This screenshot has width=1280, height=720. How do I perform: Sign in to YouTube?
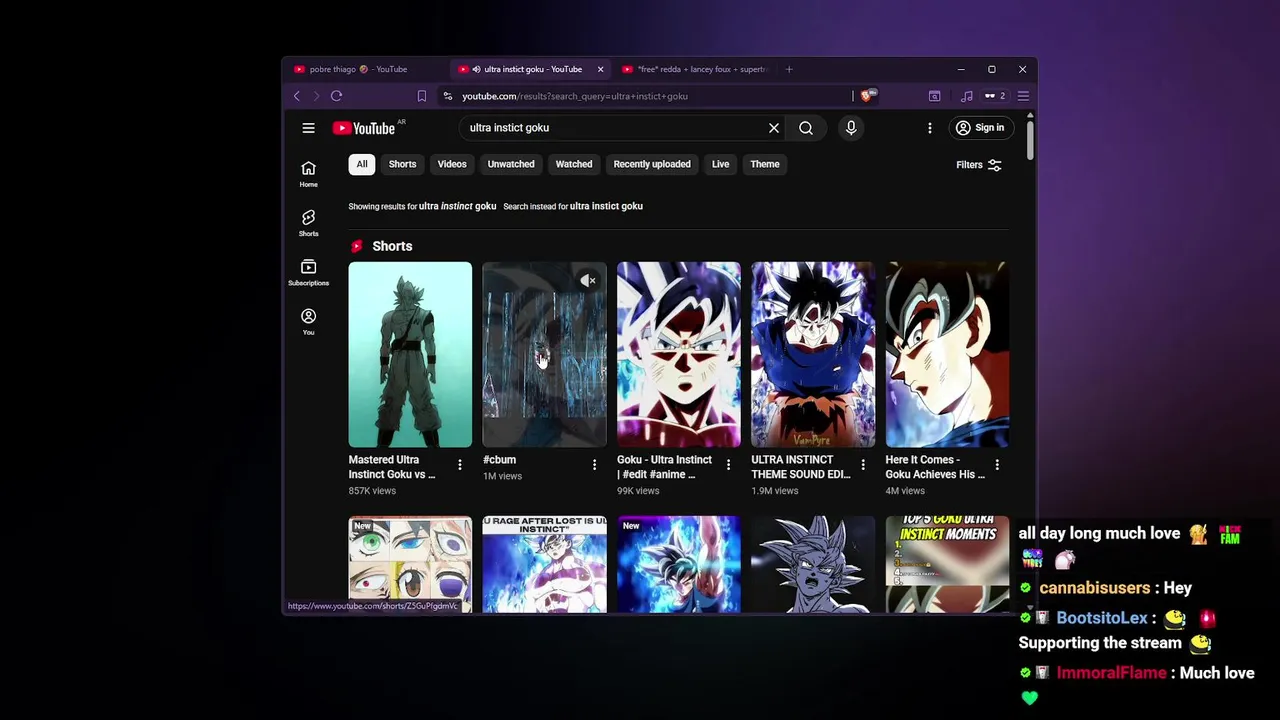pyautogui.click(x=980, y=128)
